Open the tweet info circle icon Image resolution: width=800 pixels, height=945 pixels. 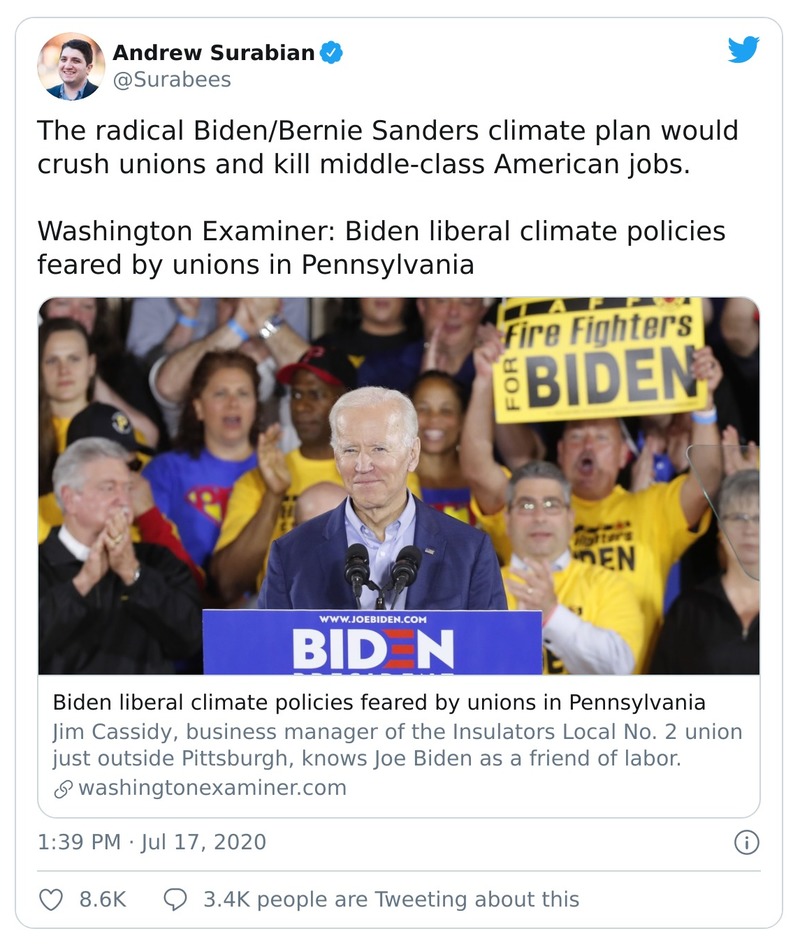point(746,842)
